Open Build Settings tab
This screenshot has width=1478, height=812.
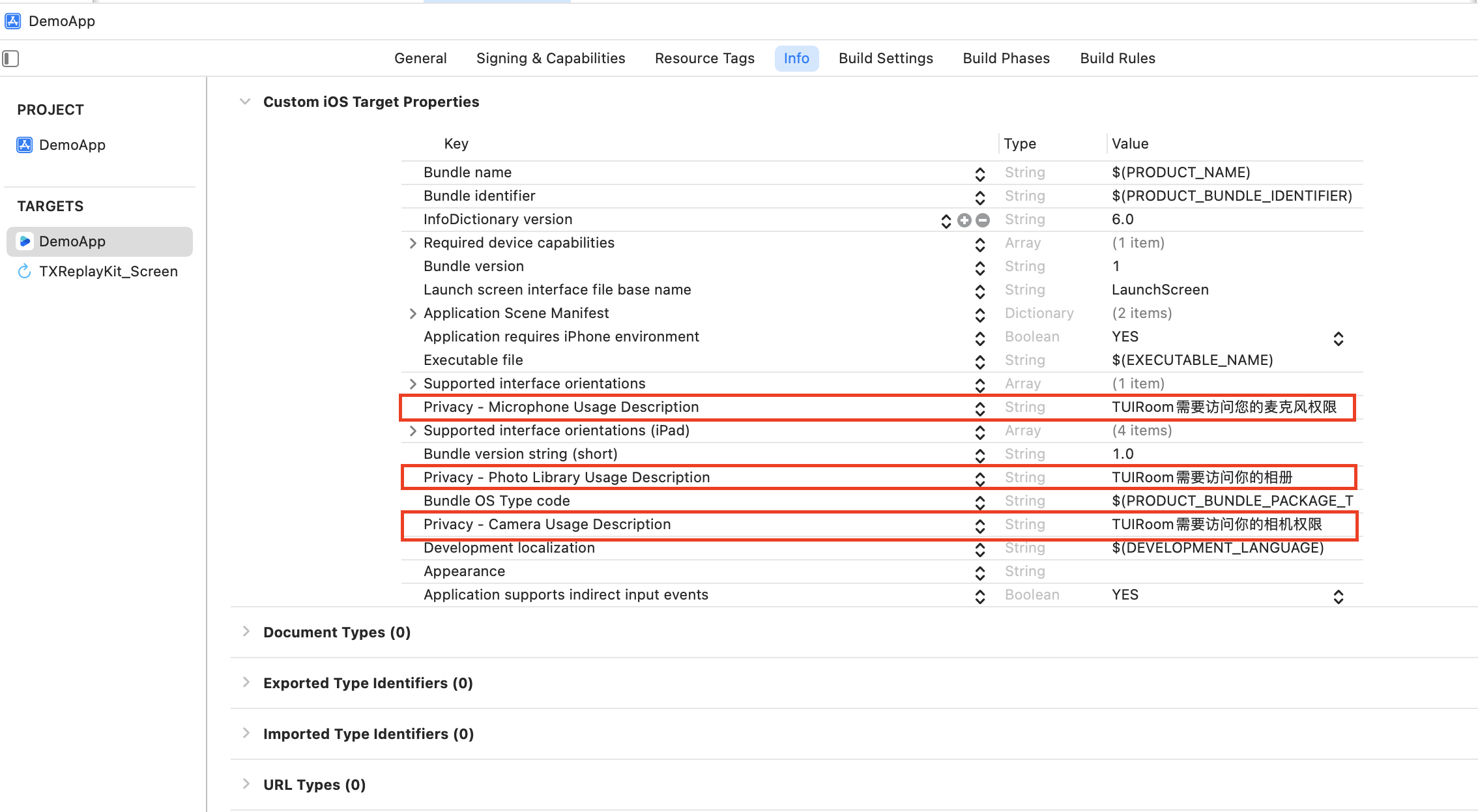[886, 59]
